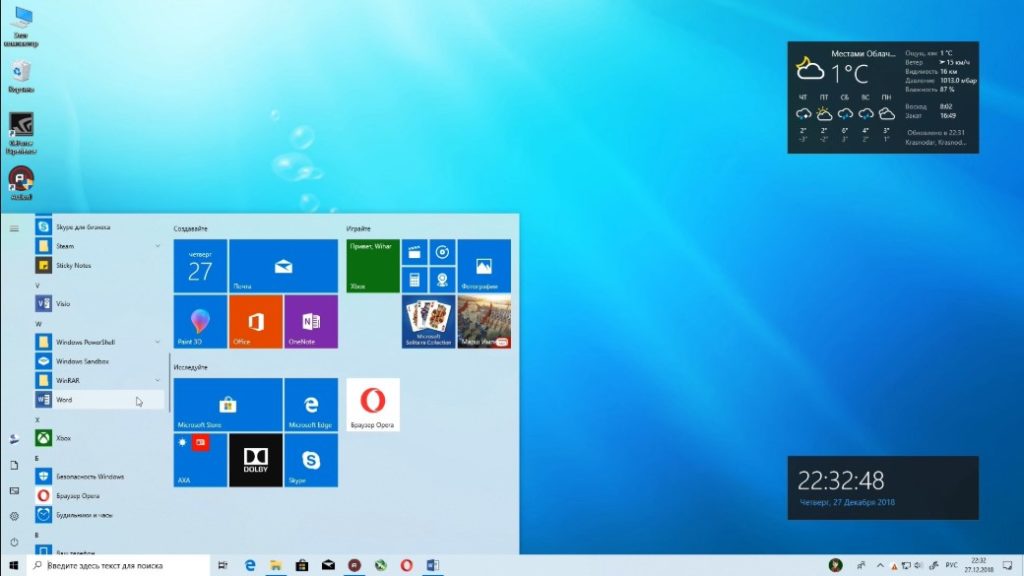Open the Calendar tile showing 27
1024x576 pixels.
[200, 266]
